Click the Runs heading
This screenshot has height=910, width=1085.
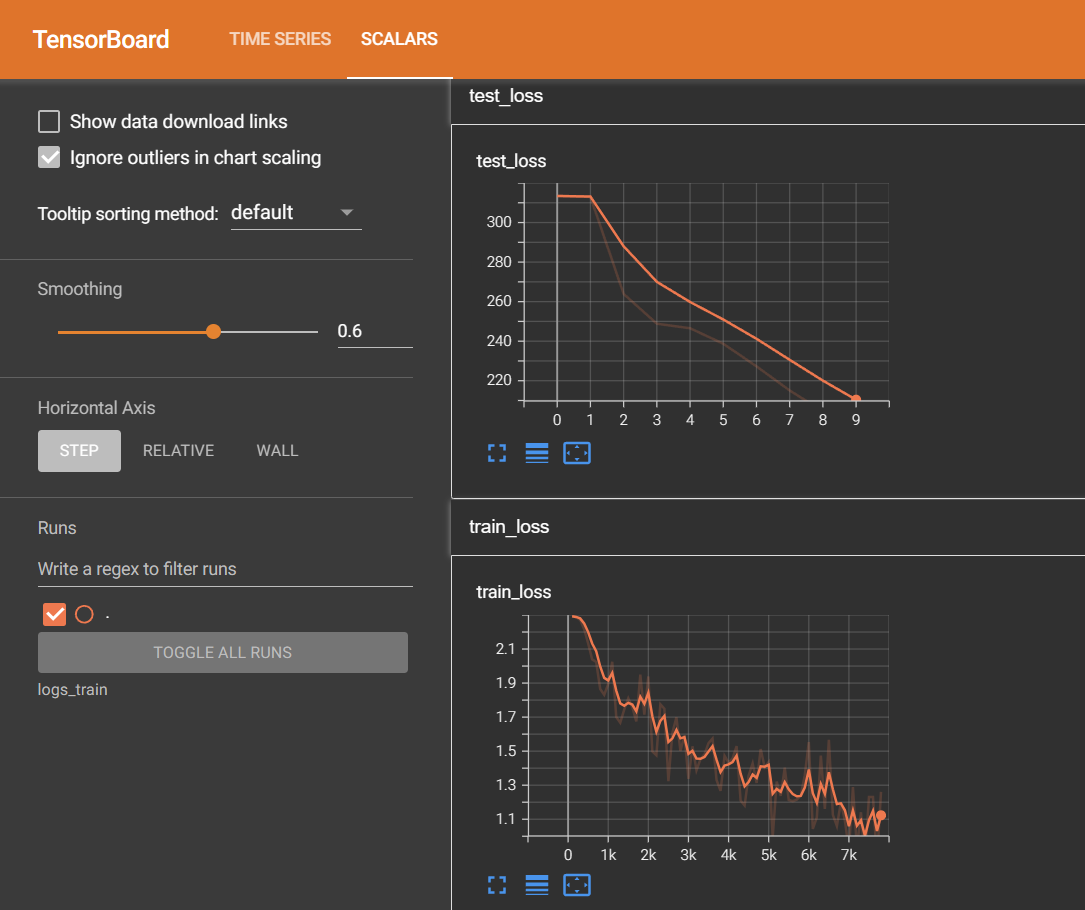point(57,527)
